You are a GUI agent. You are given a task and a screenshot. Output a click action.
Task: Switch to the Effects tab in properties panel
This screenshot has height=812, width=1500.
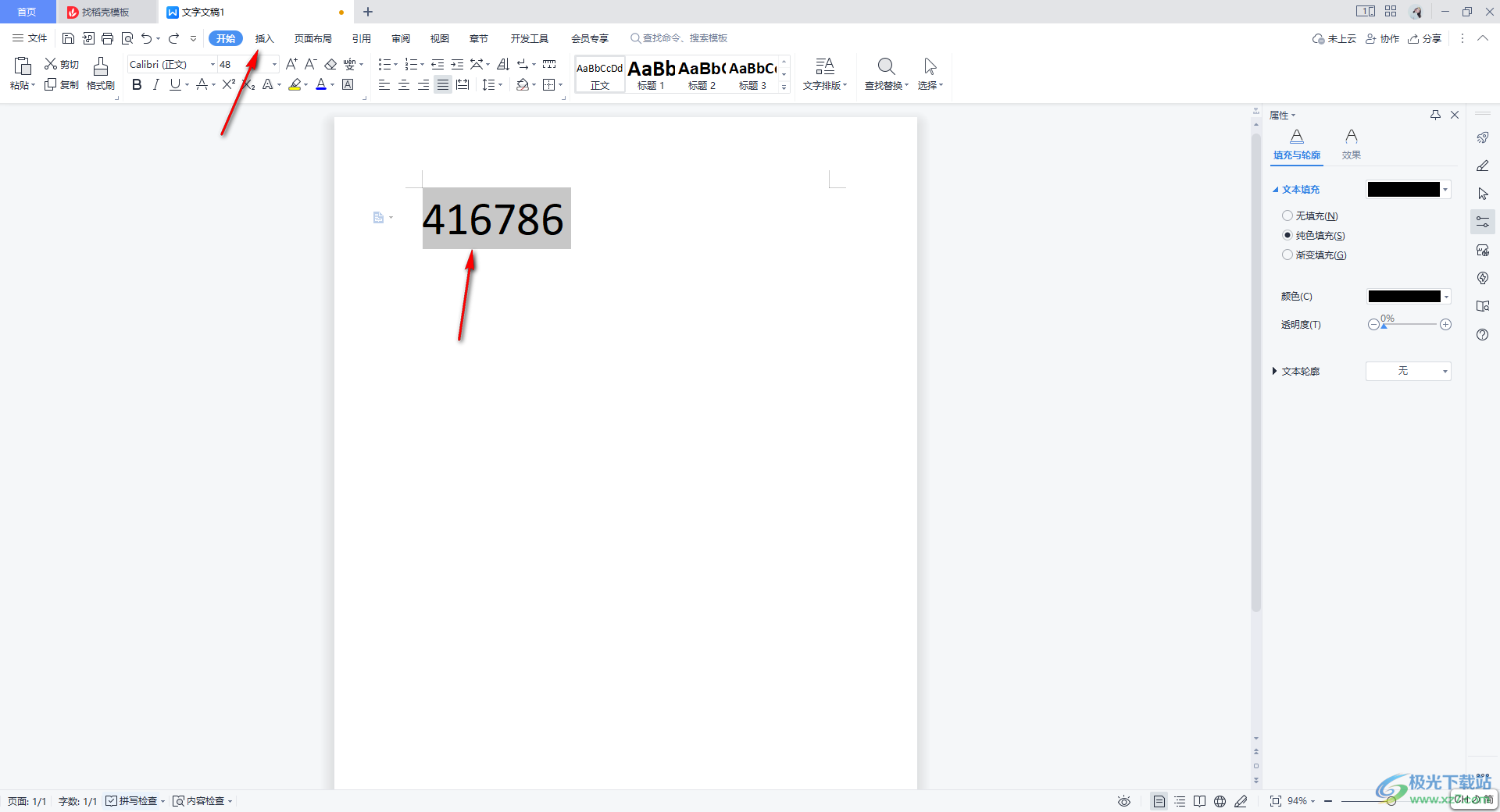1351,144
